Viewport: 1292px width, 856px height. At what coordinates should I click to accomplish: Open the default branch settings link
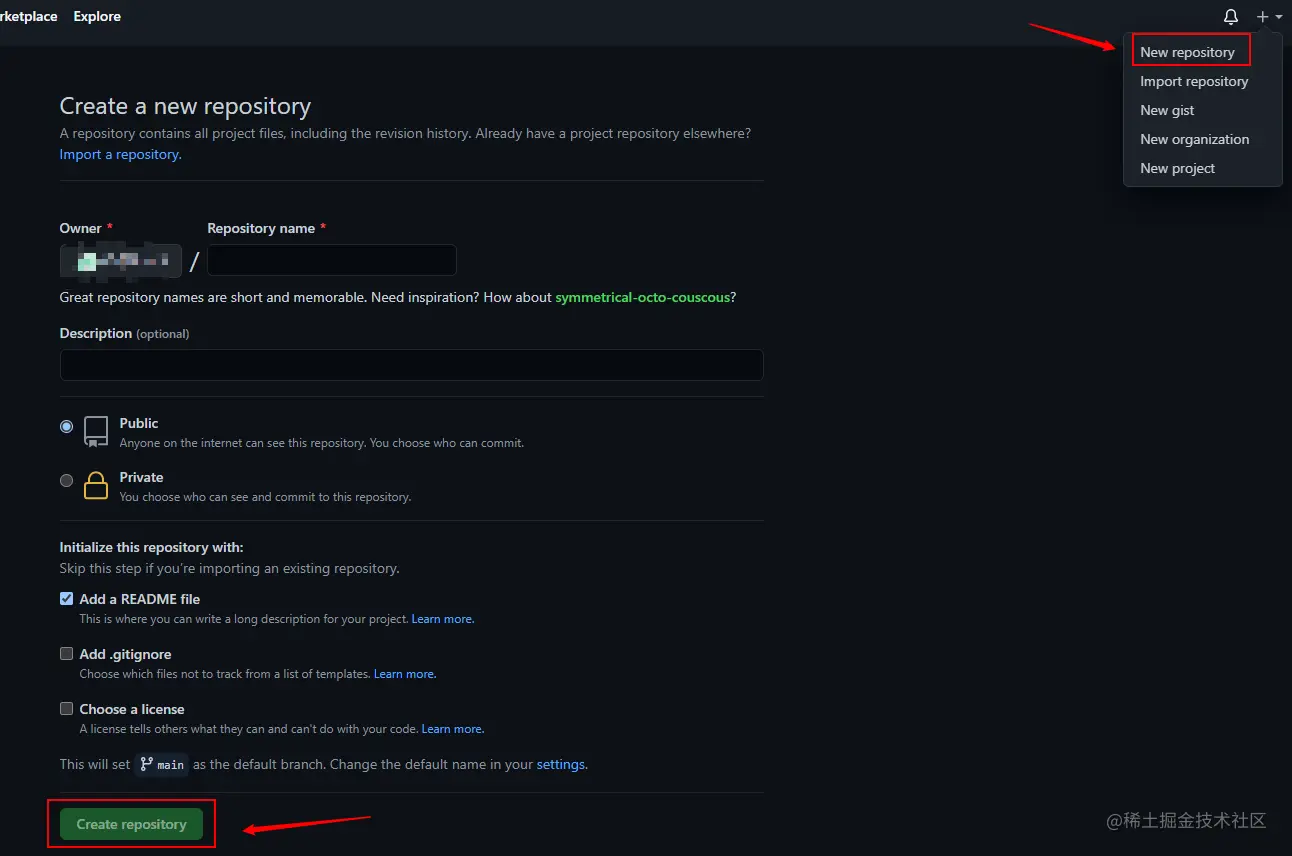pos(562,764)
